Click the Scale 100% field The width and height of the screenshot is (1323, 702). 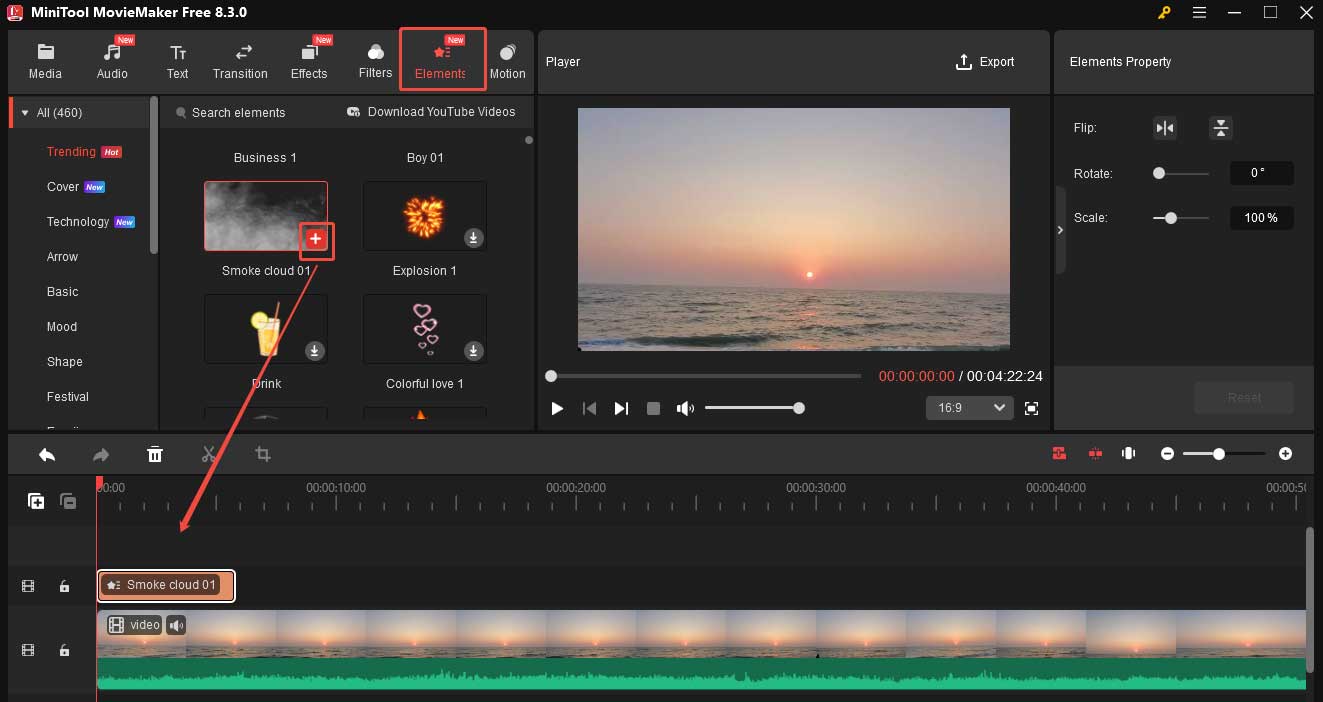click(x=1261, y=218)
